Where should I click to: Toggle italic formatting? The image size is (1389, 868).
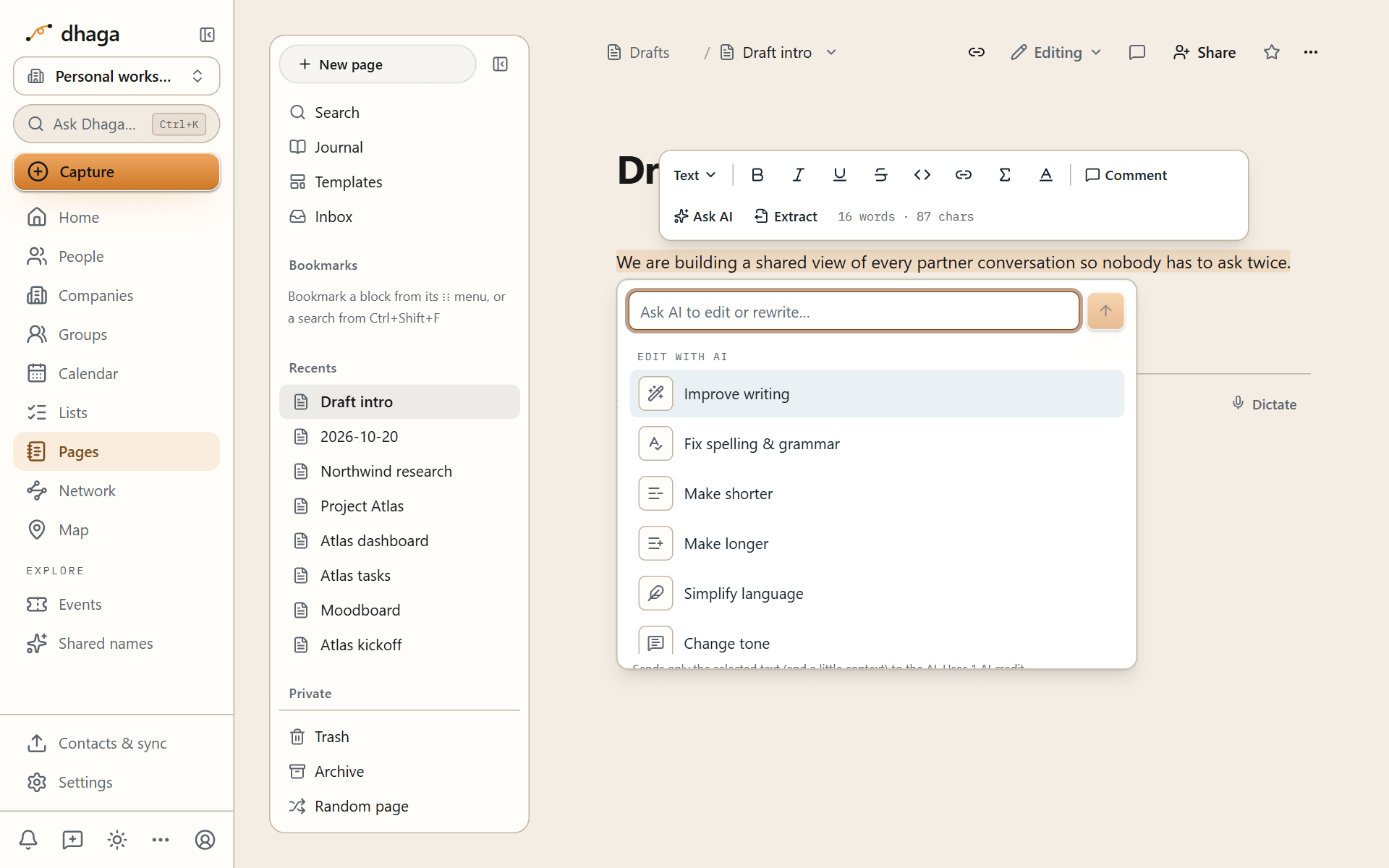[799, 175]
